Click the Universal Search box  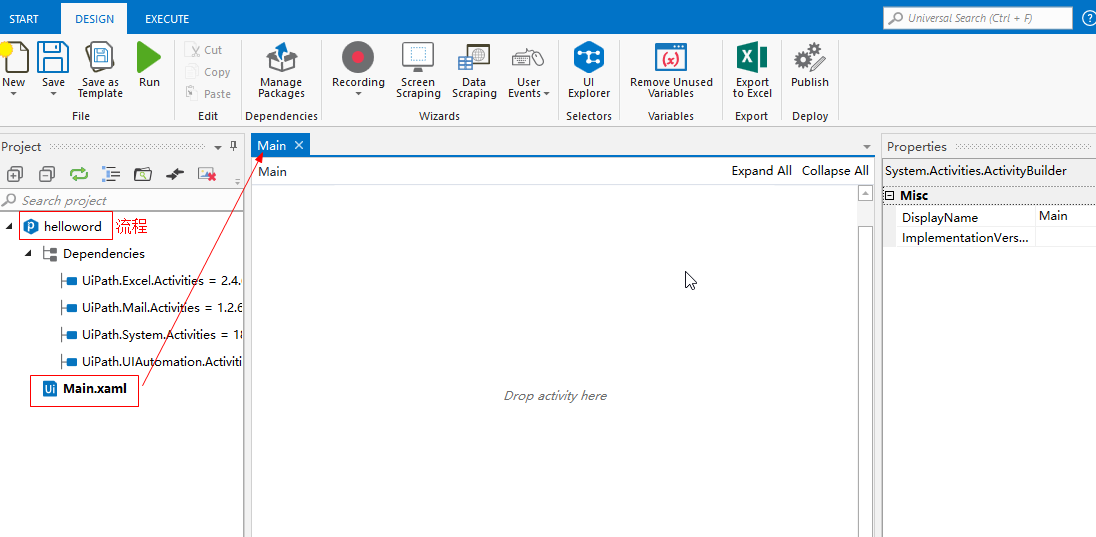(977, 18)
